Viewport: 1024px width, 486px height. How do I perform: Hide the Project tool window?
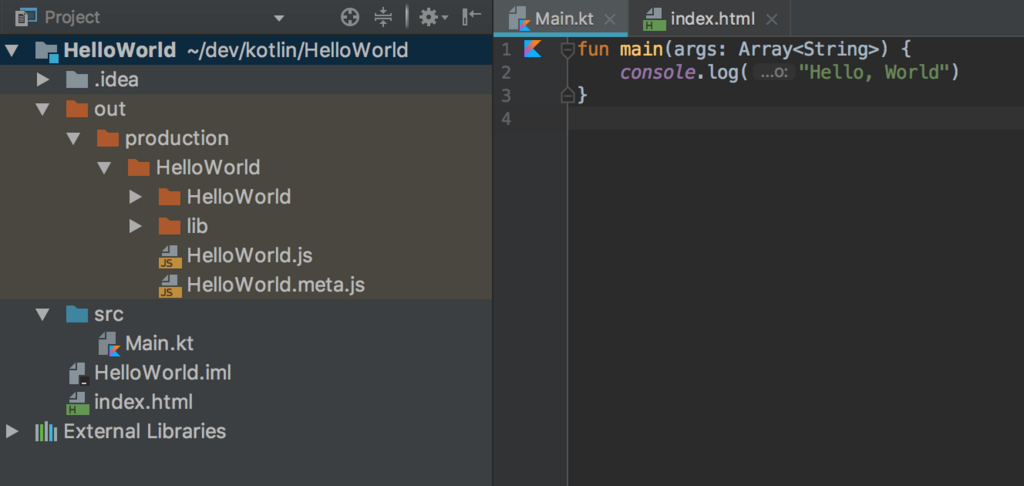pos(471,17)
